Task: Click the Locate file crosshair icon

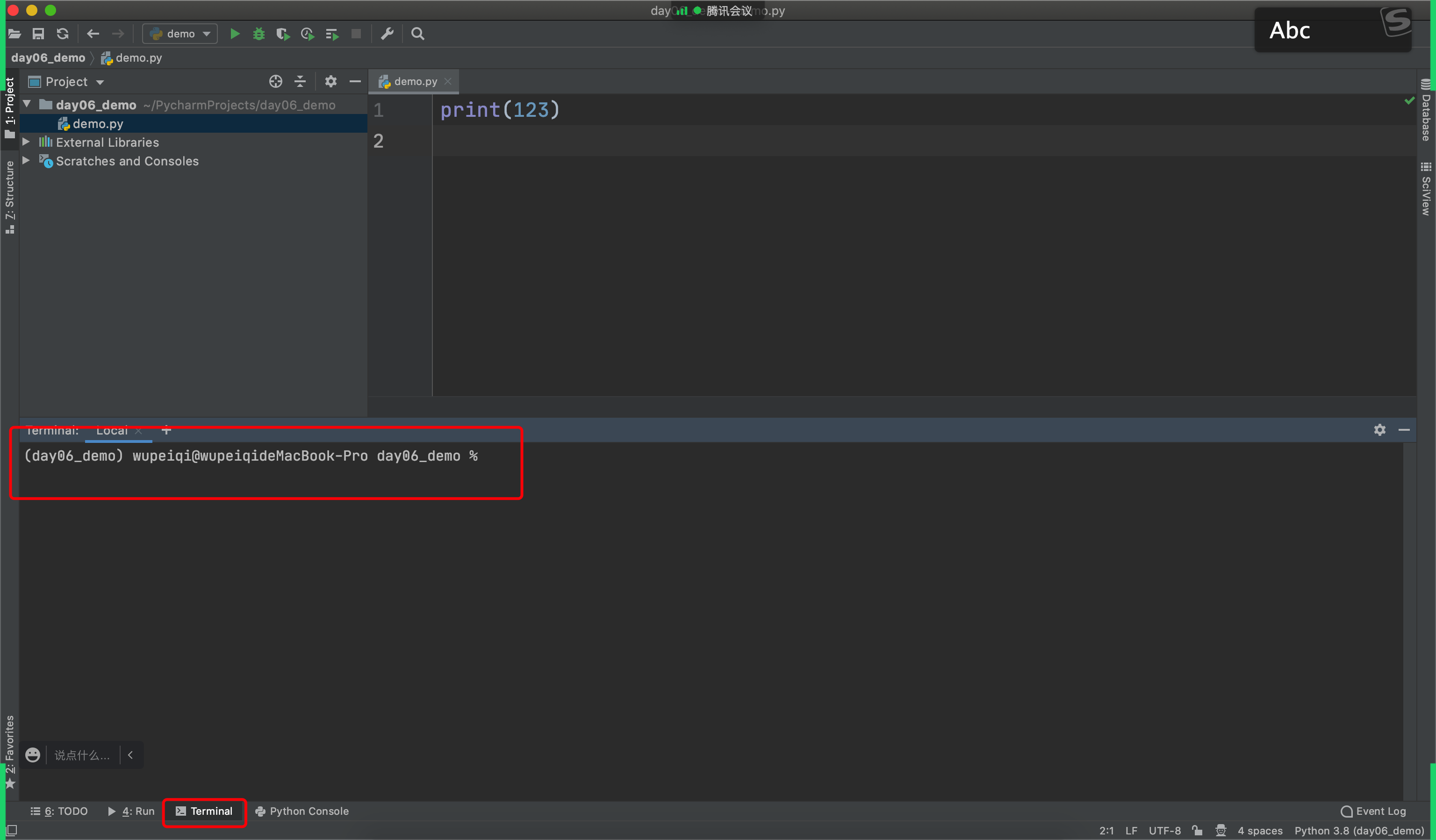Action: pos(276,81)
